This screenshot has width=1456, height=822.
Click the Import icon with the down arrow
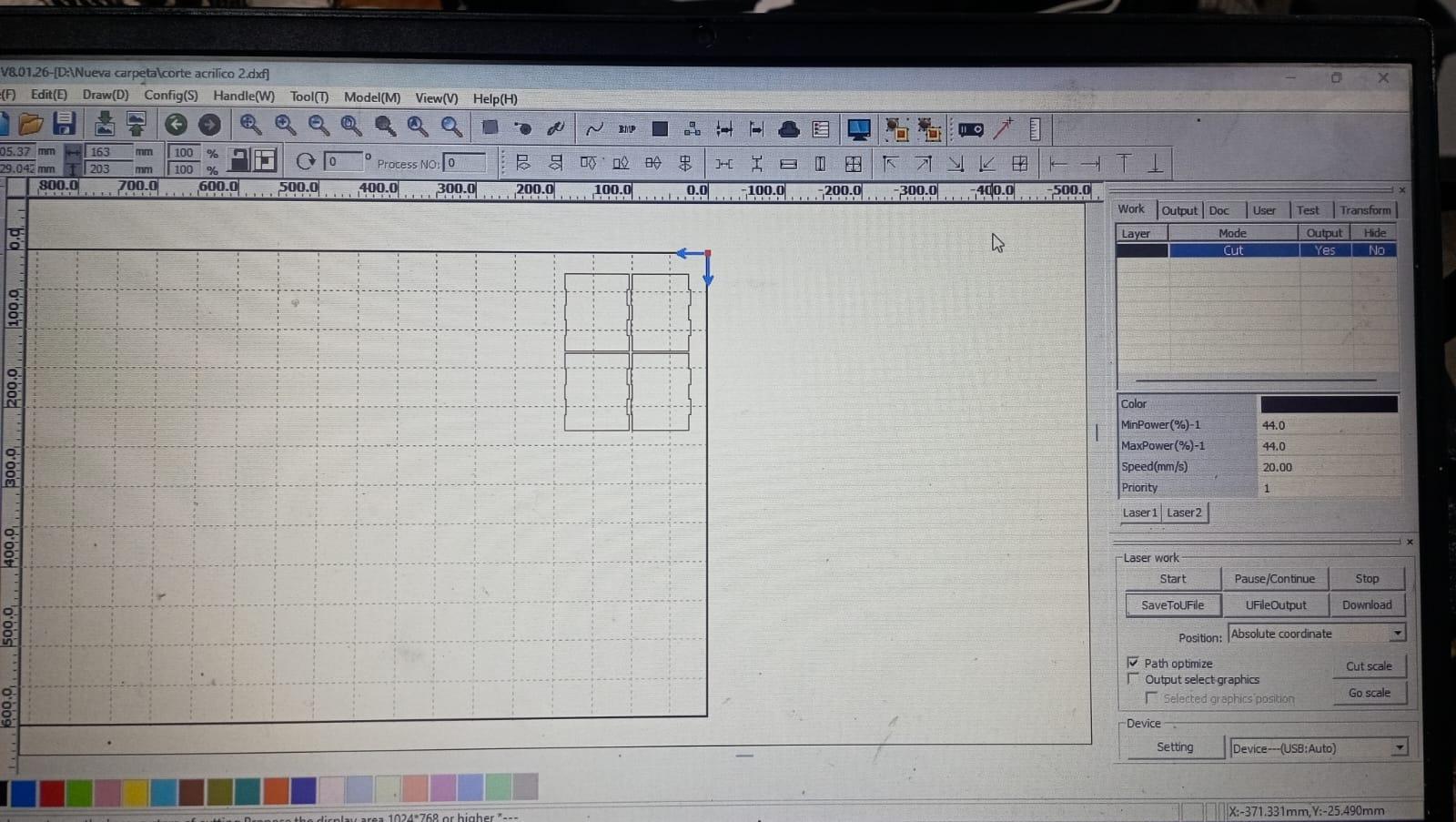[x=105, y=124]
